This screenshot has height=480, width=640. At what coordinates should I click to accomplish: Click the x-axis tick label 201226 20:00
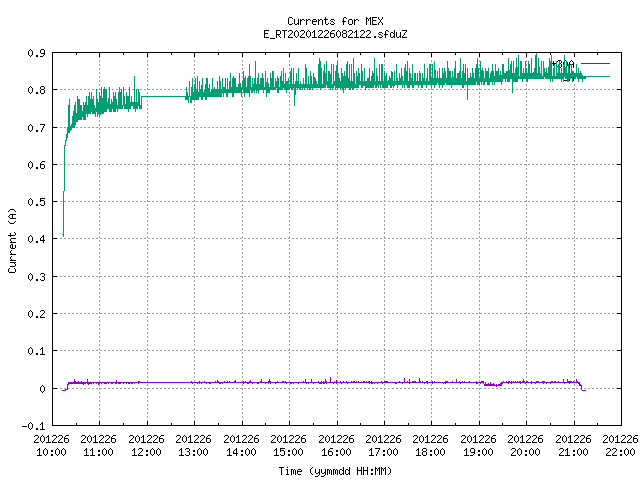(x=525, y=446)
